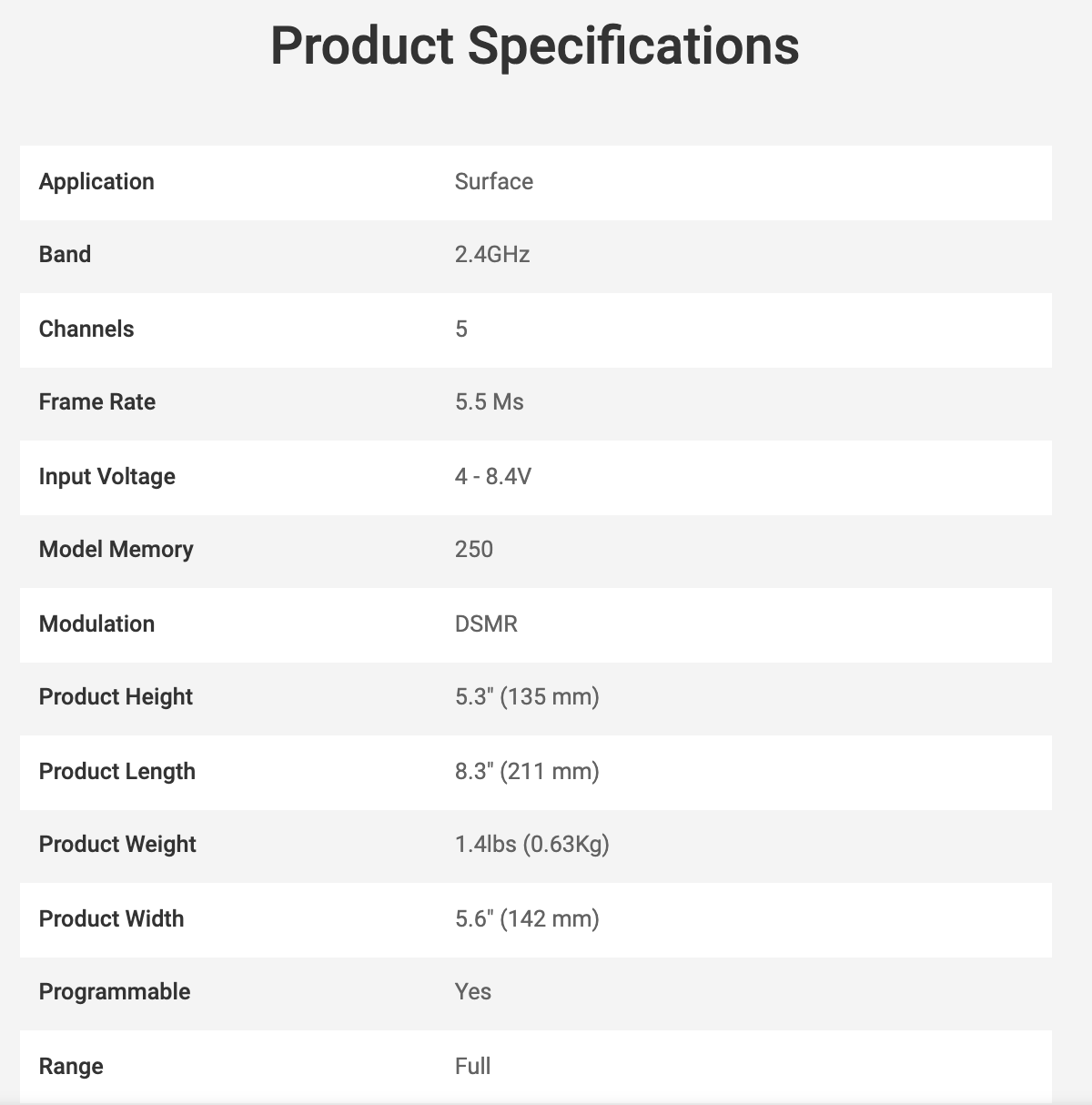Click the Input Voltage label
Viewport: 1092px width, 1105px height.
point(107,477)
